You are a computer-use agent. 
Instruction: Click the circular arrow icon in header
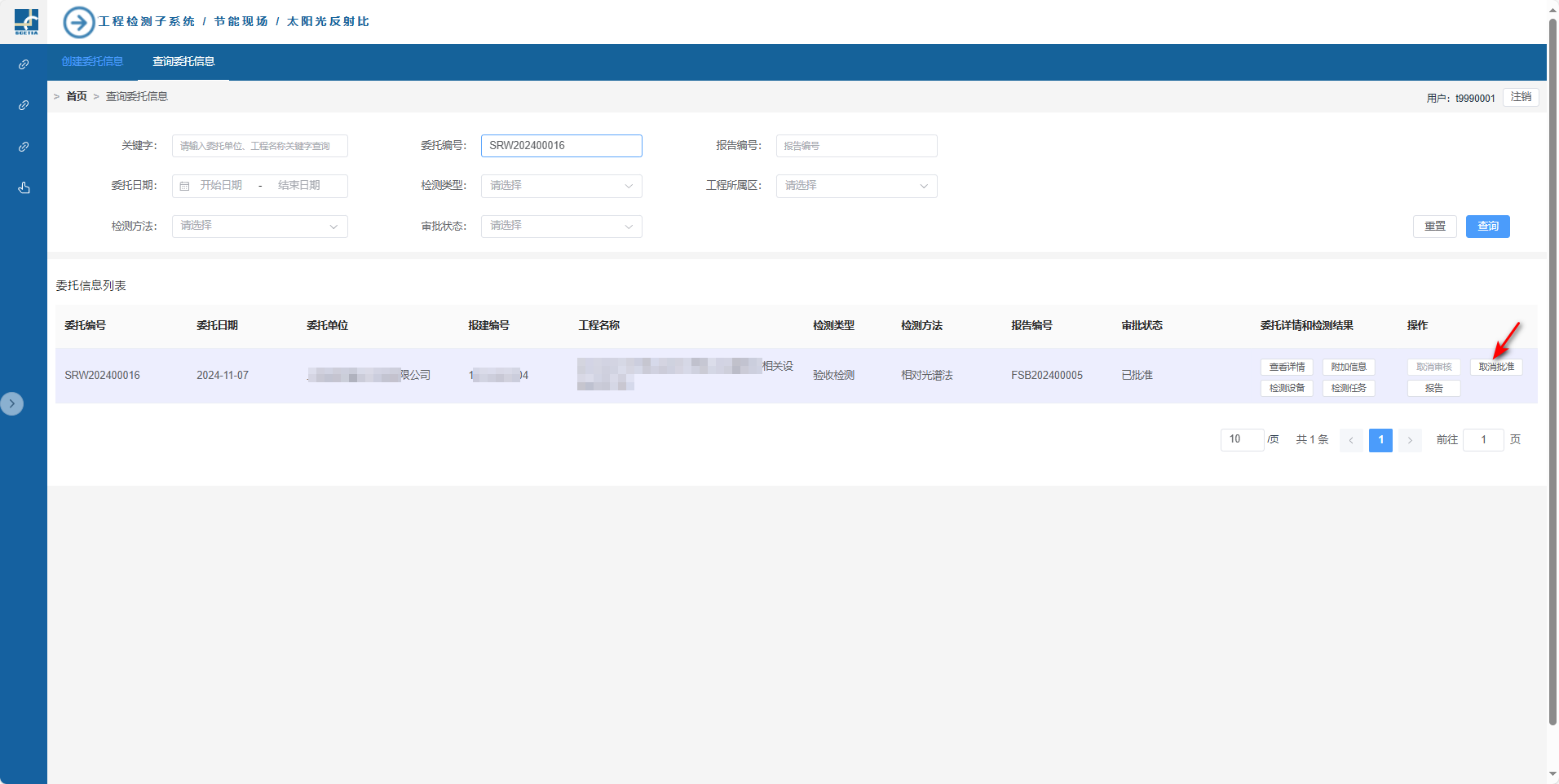79,22
